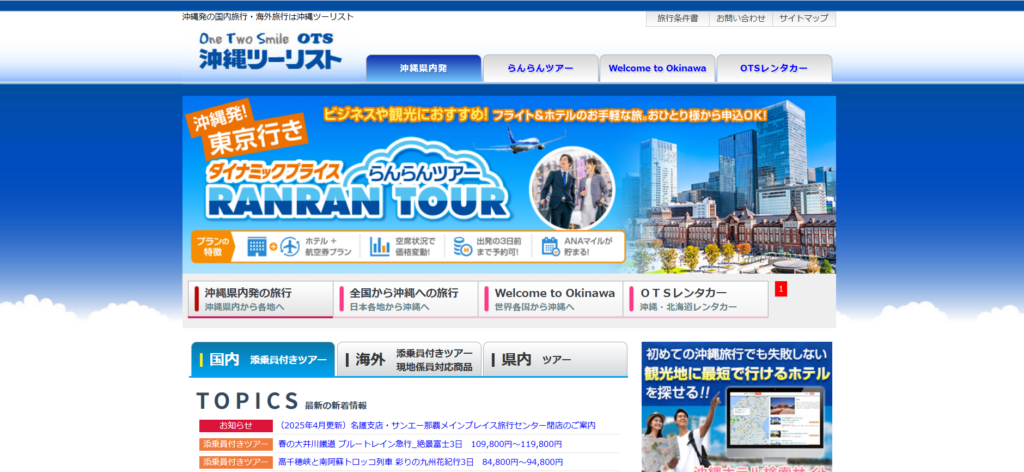Open the OTSレンタカー top navigation tab

tap(773, 69)
